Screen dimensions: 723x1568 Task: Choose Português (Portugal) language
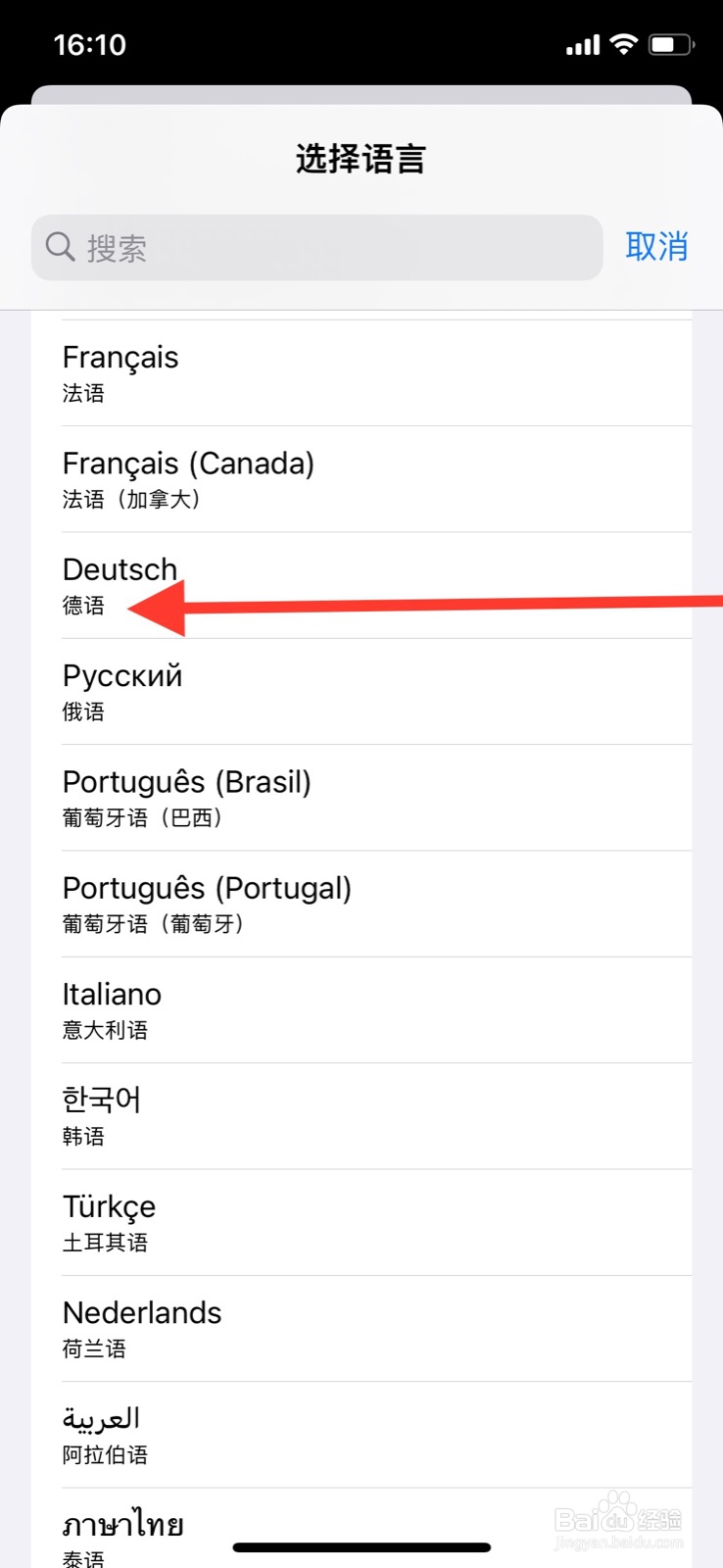tap(376, 904)
